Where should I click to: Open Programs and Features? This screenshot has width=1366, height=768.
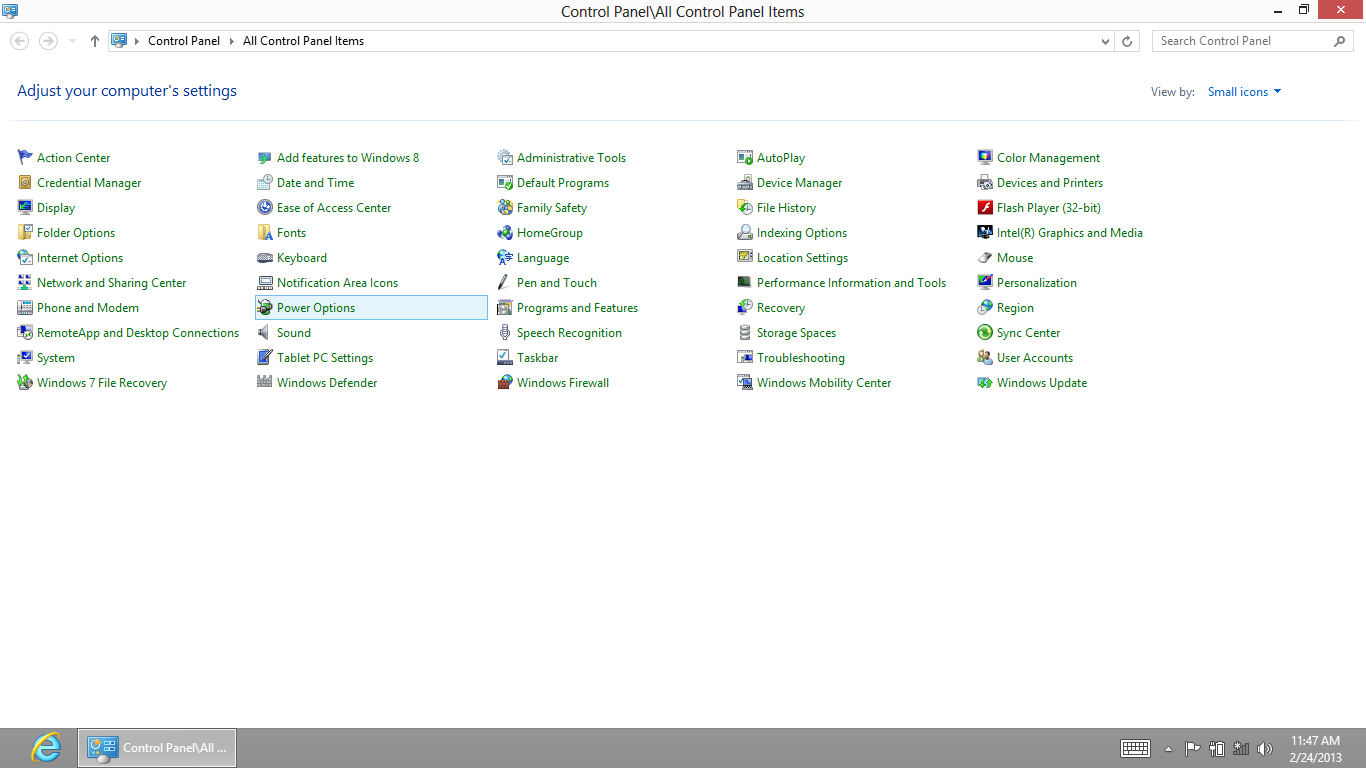point(577,308)
